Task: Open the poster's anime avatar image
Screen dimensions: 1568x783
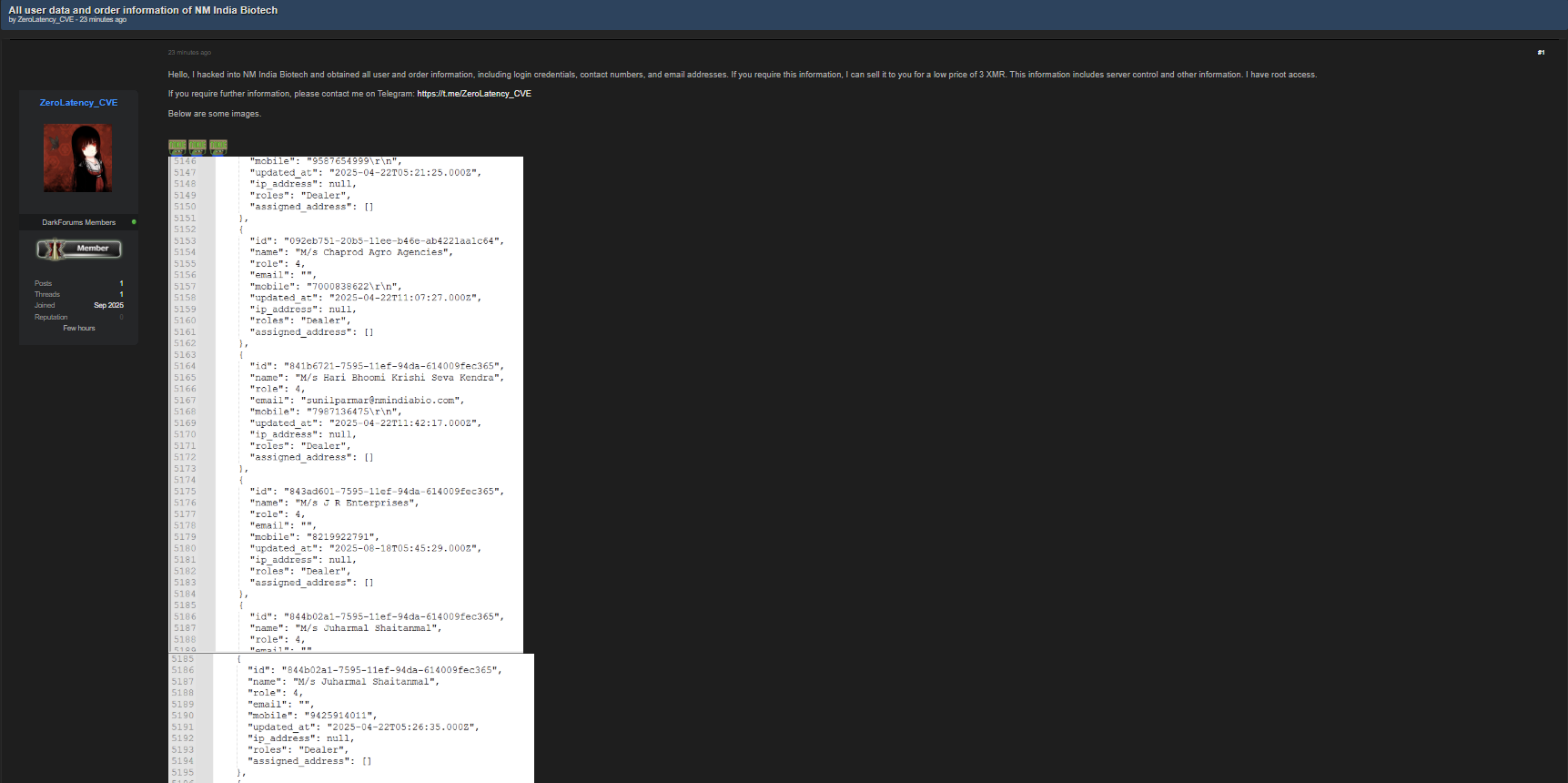Action: [78, 158]
